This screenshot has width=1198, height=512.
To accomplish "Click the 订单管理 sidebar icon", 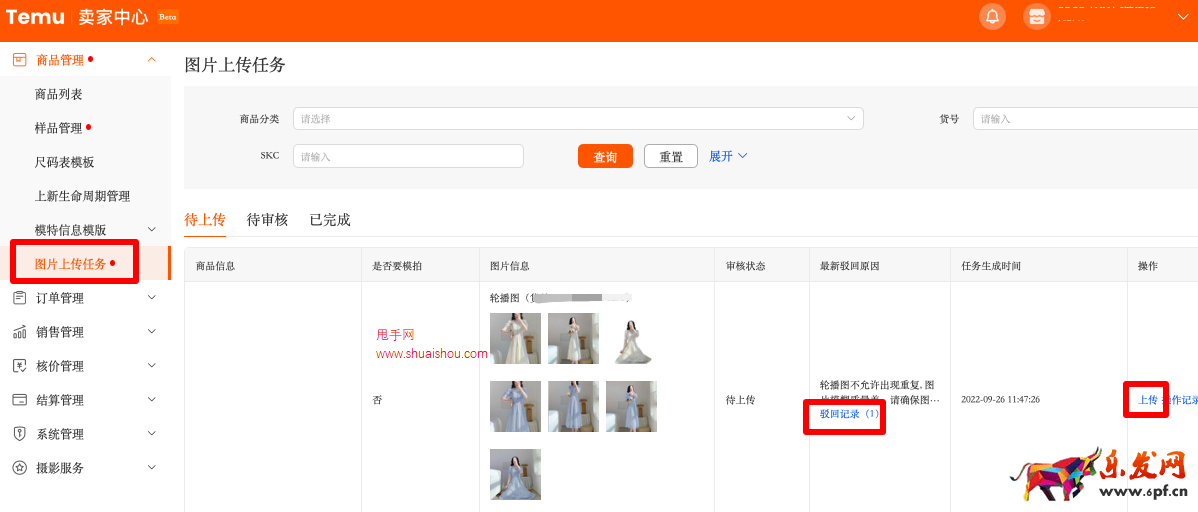I will coord(19,298).
